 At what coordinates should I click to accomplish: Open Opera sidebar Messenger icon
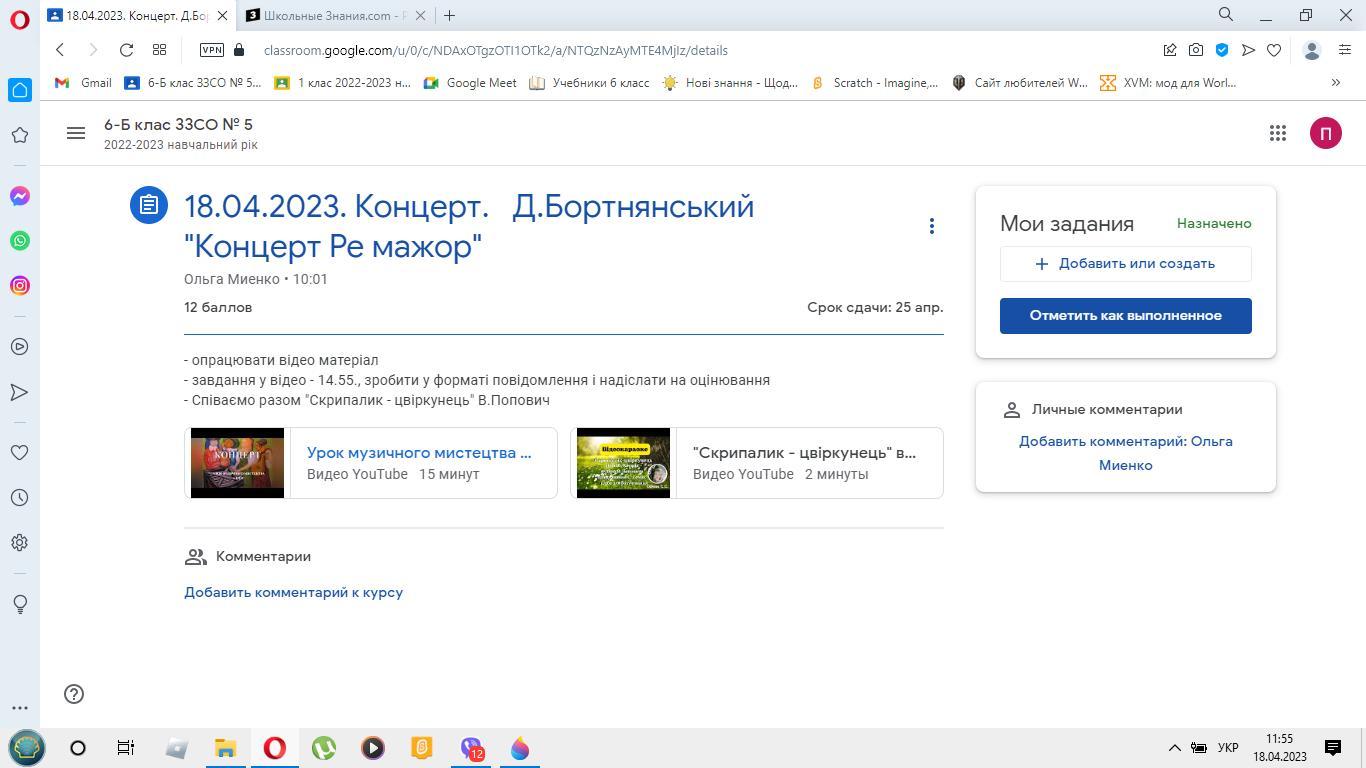(20, 196)
